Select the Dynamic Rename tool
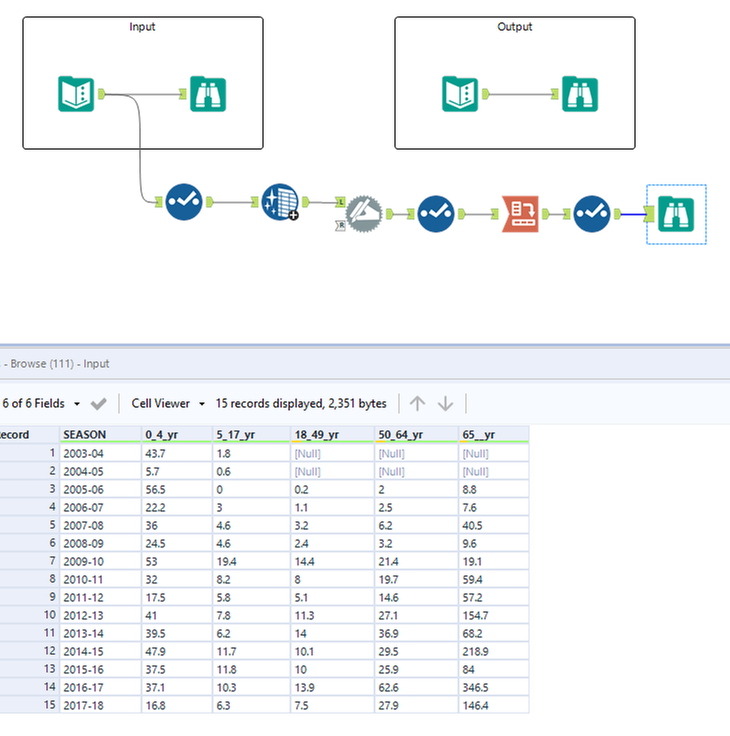 point(364,214)
